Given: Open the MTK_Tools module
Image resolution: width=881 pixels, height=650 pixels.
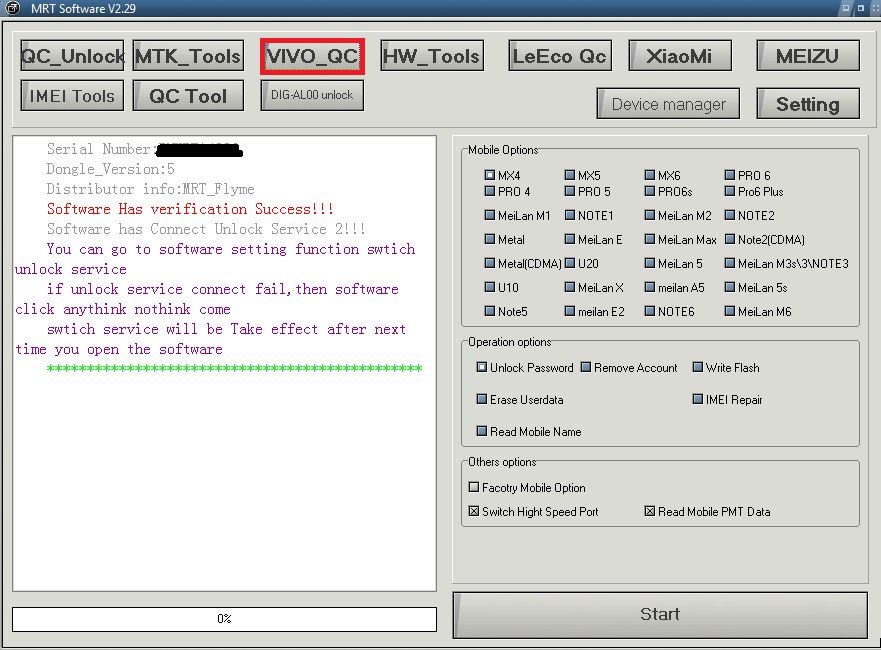Looking at the screenshot, I should [x=188, y=56].
